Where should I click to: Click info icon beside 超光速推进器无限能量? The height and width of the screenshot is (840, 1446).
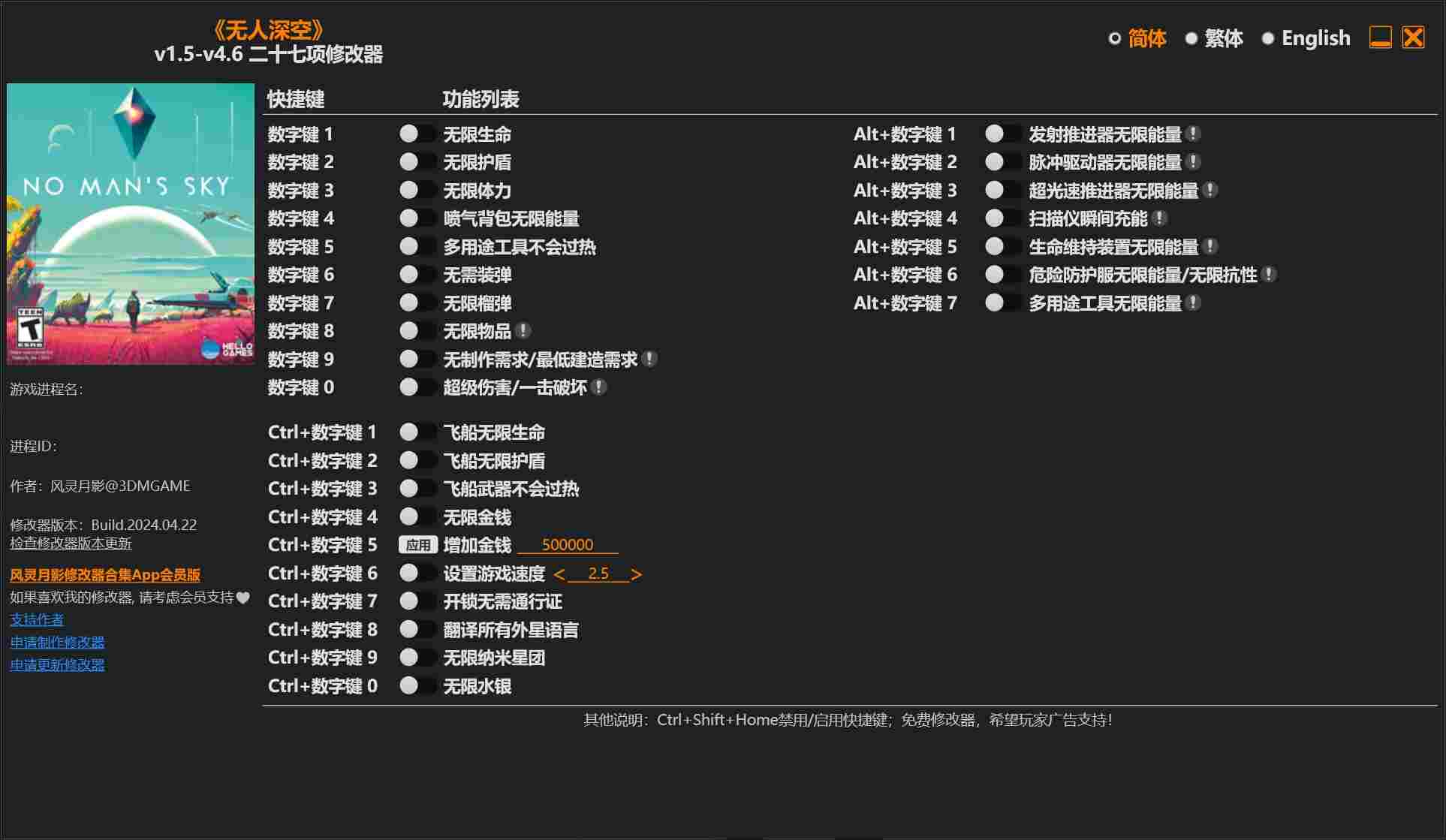tap(1210, 191)
